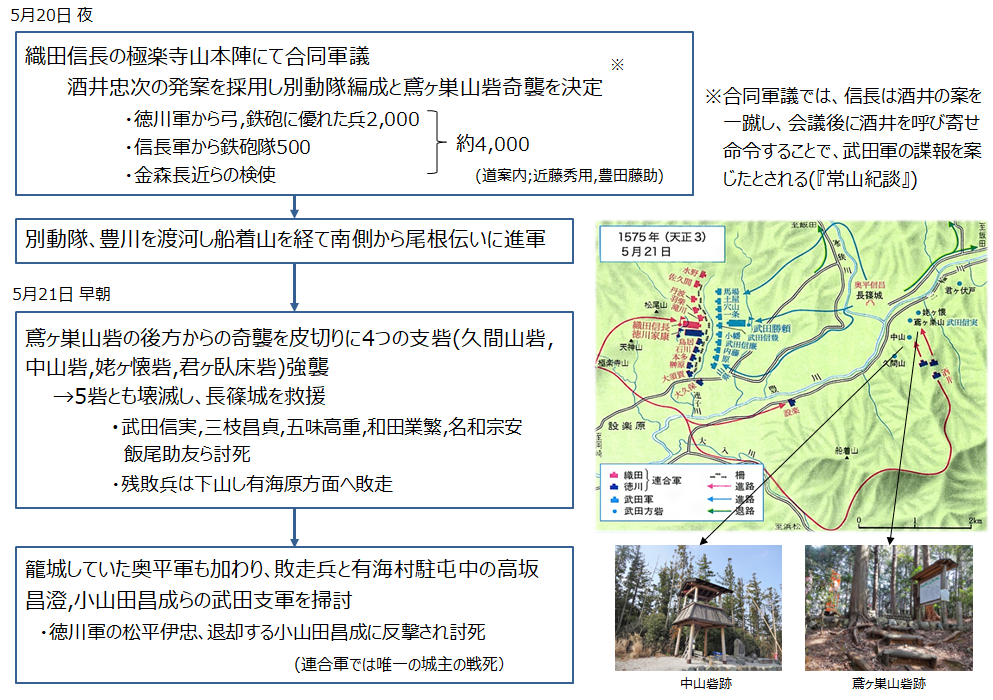Select the 5月21日 早朝 label
This screenshot has width=993, height=700.
(x=63, y=293)
